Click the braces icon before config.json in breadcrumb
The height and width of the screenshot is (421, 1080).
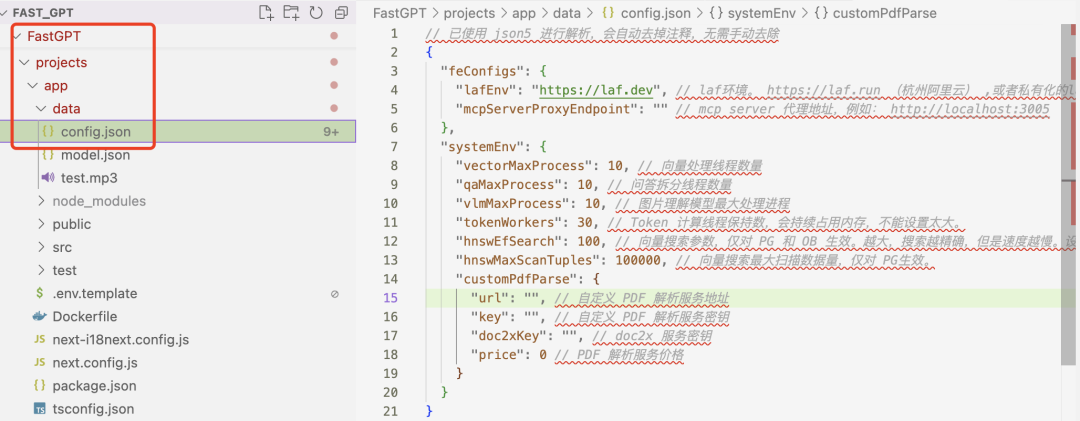pos(609,13)
